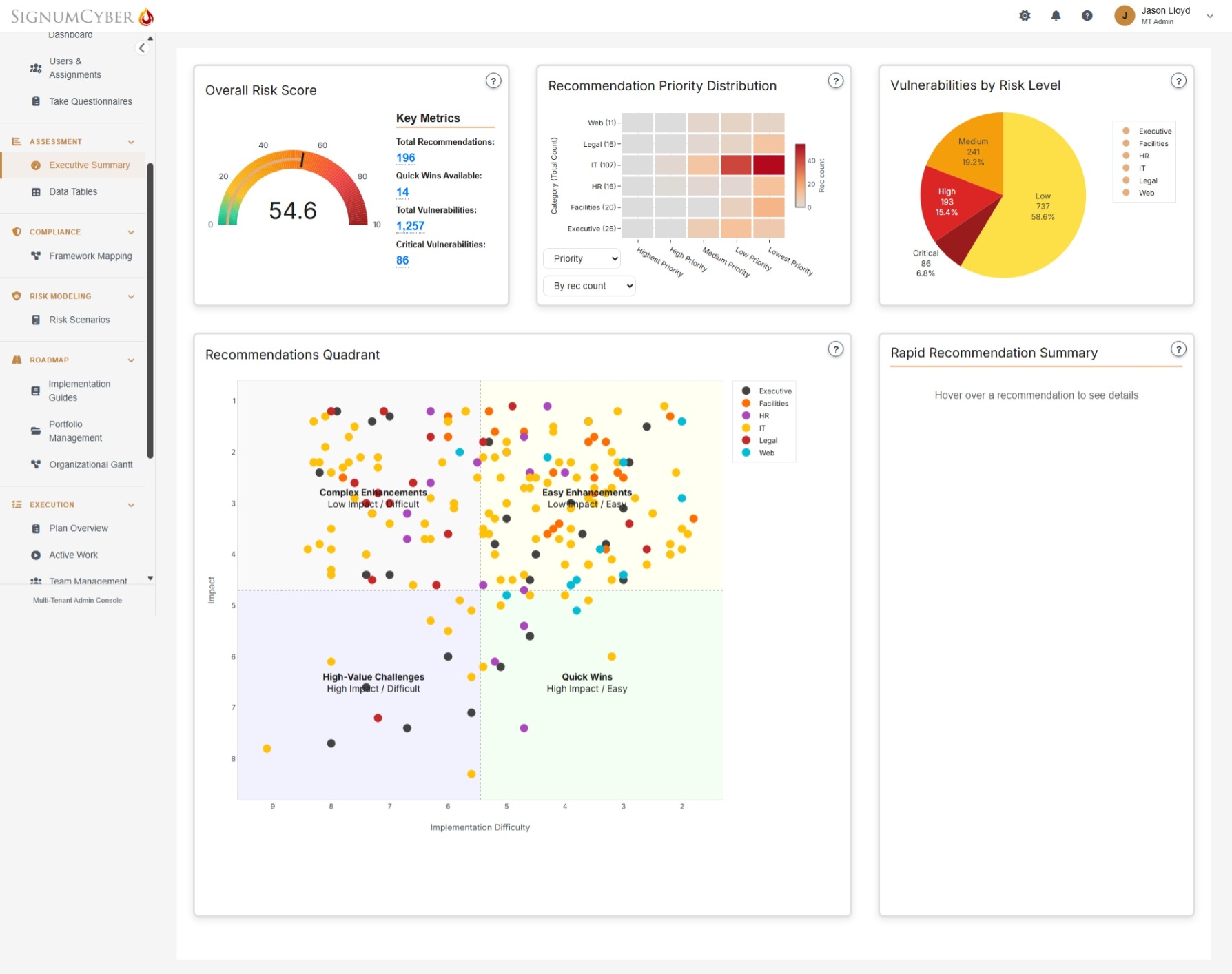Open help for Recommendations Quadrant
The image size is (1232, 974).
tap(835, 349)
